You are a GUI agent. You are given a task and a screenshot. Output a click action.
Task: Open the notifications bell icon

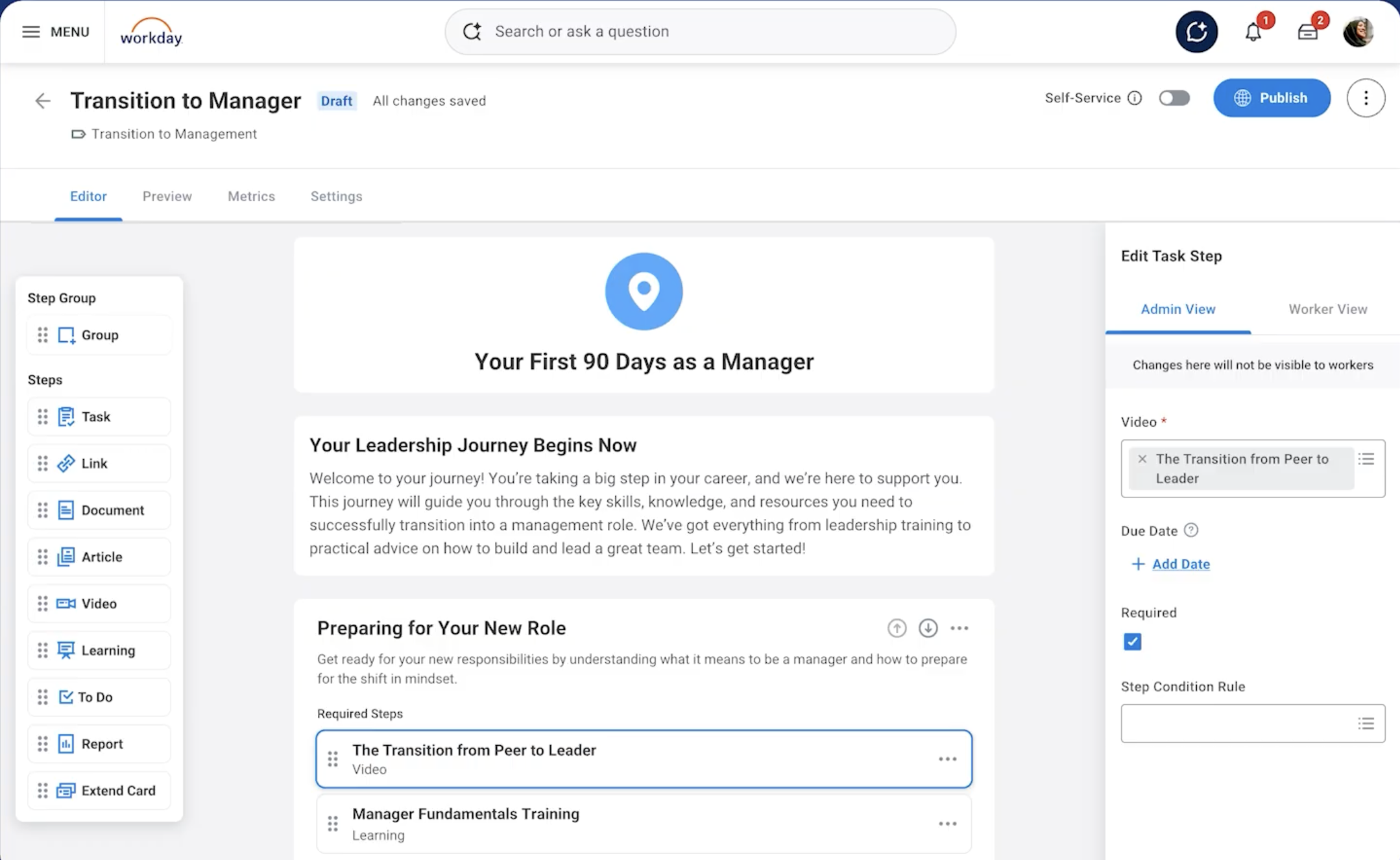[1253, 32]
